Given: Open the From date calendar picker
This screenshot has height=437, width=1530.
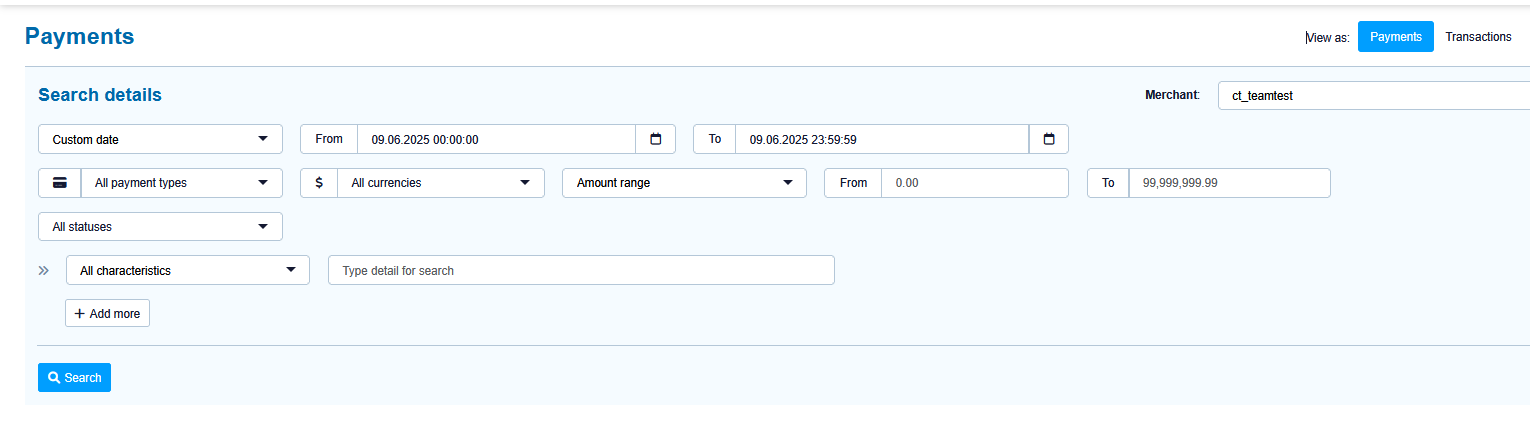Looking at the screenshot, I should (x=656, y=139).
